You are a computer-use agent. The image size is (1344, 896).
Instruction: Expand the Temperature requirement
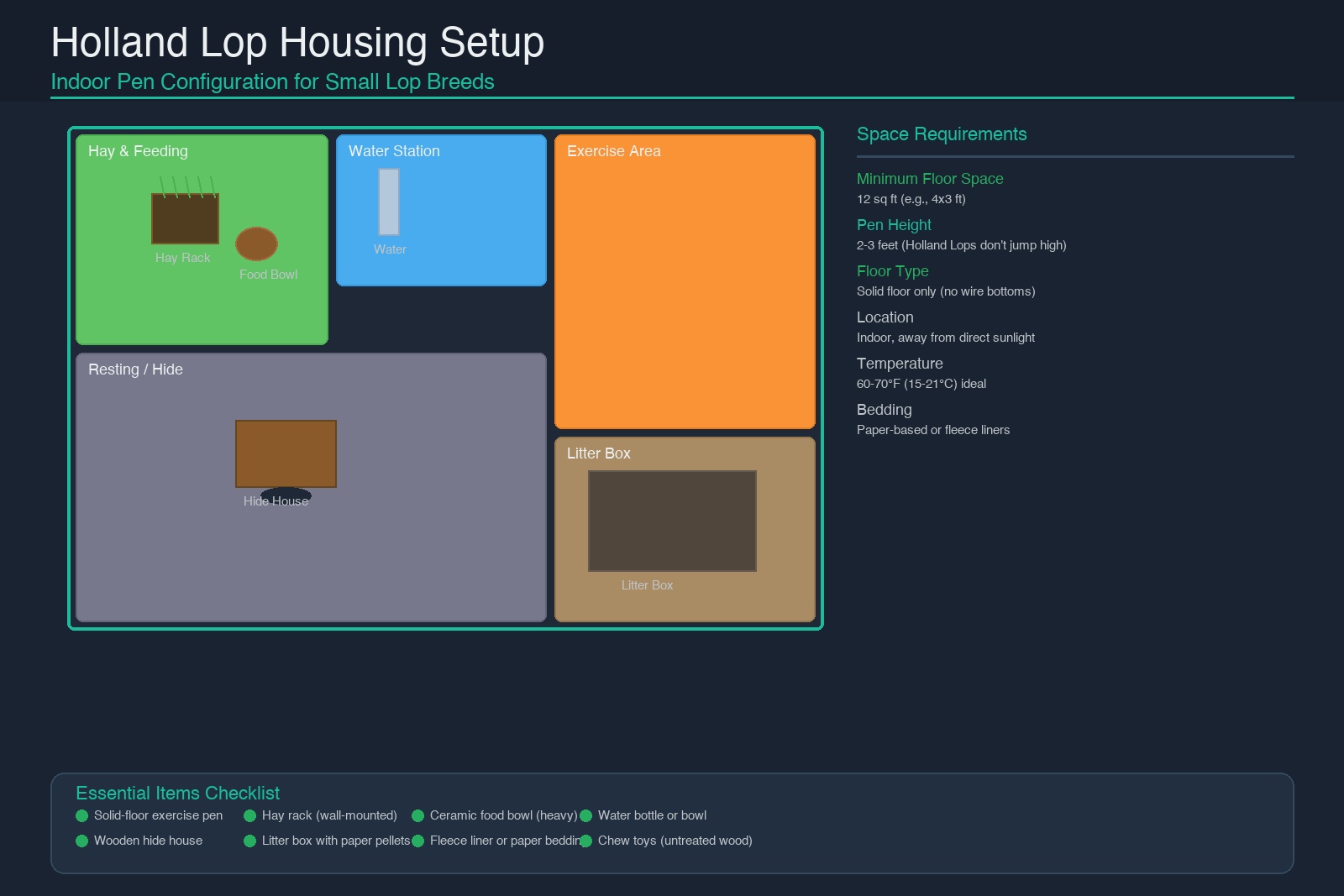click(x=900, y=364)
